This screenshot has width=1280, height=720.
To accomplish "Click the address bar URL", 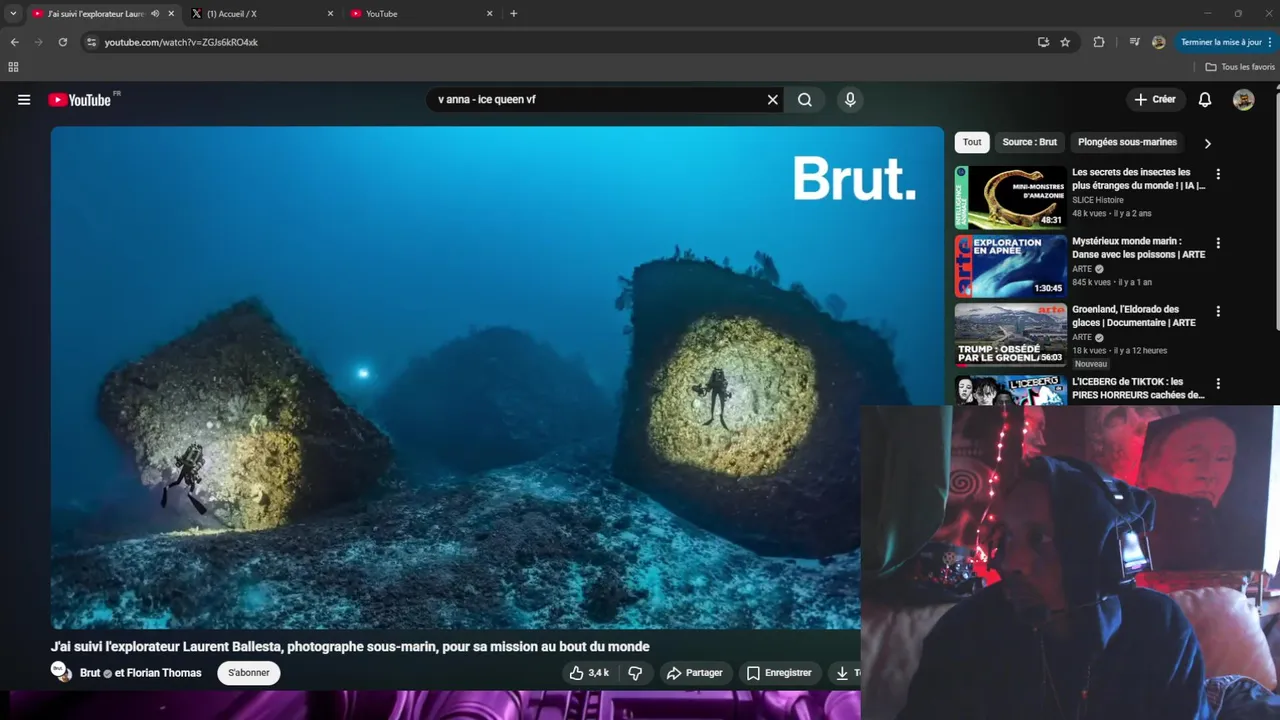I will [181, 42].
